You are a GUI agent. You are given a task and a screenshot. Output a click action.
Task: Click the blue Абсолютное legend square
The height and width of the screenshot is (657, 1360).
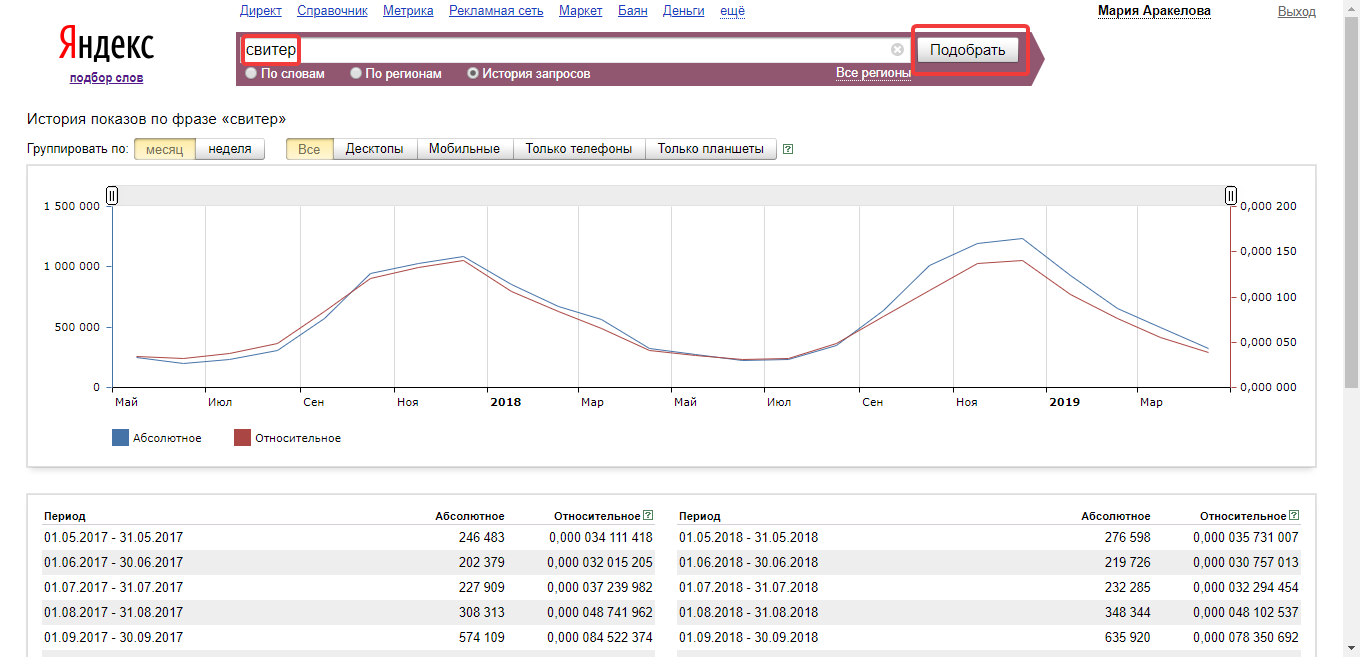(120, 438)
